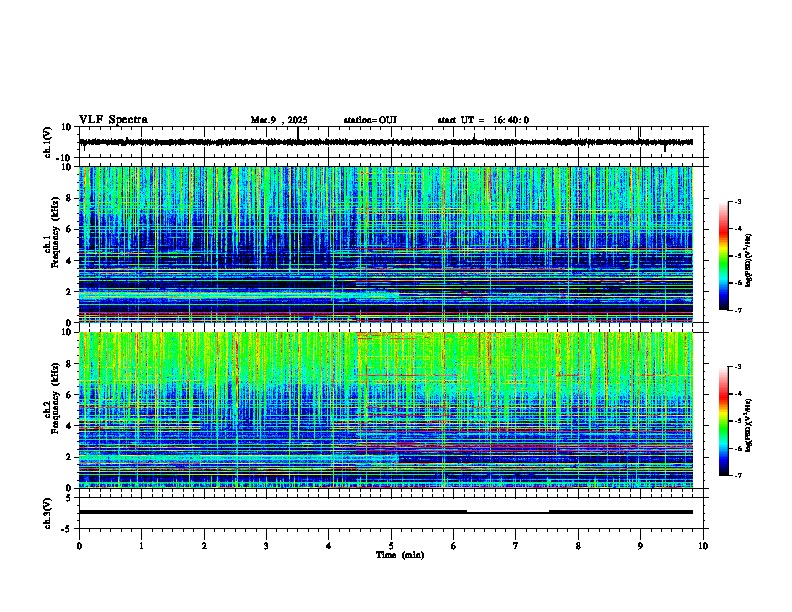Select the date text "Mar.9 , 2025"
Image resolution: width=792 pixels, height=612 pixels.
click(279, 120)
